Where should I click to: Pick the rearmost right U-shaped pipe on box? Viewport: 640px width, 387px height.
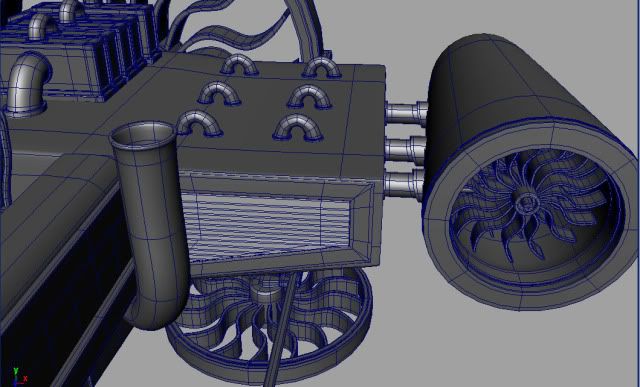point(322,67)
